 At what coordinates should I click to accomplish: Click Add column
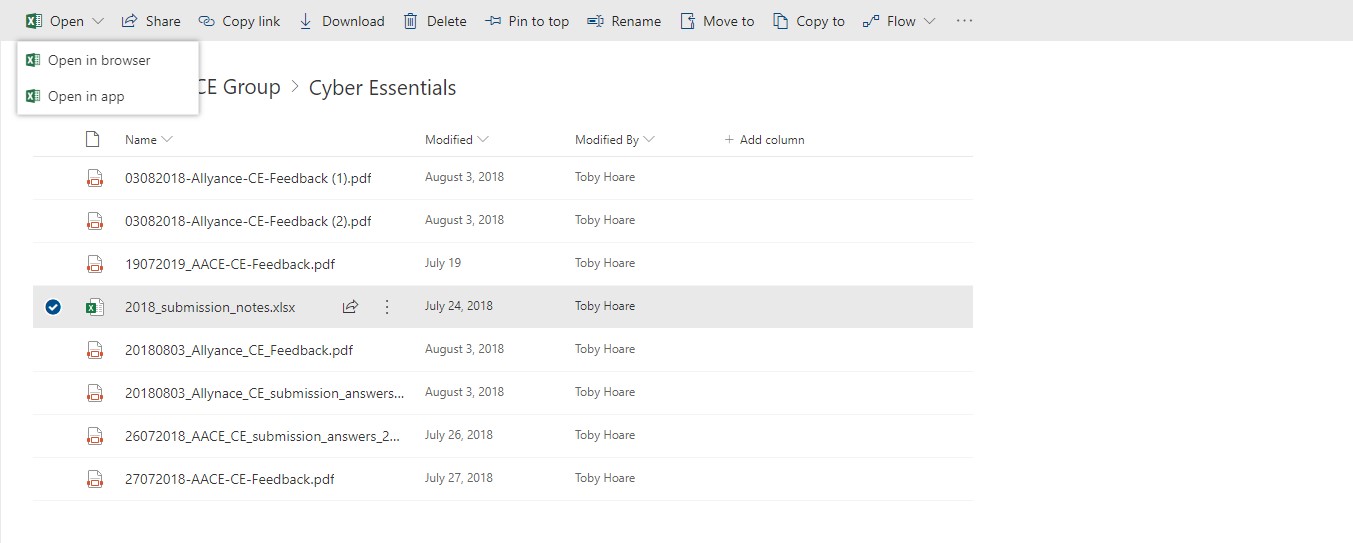765,140
